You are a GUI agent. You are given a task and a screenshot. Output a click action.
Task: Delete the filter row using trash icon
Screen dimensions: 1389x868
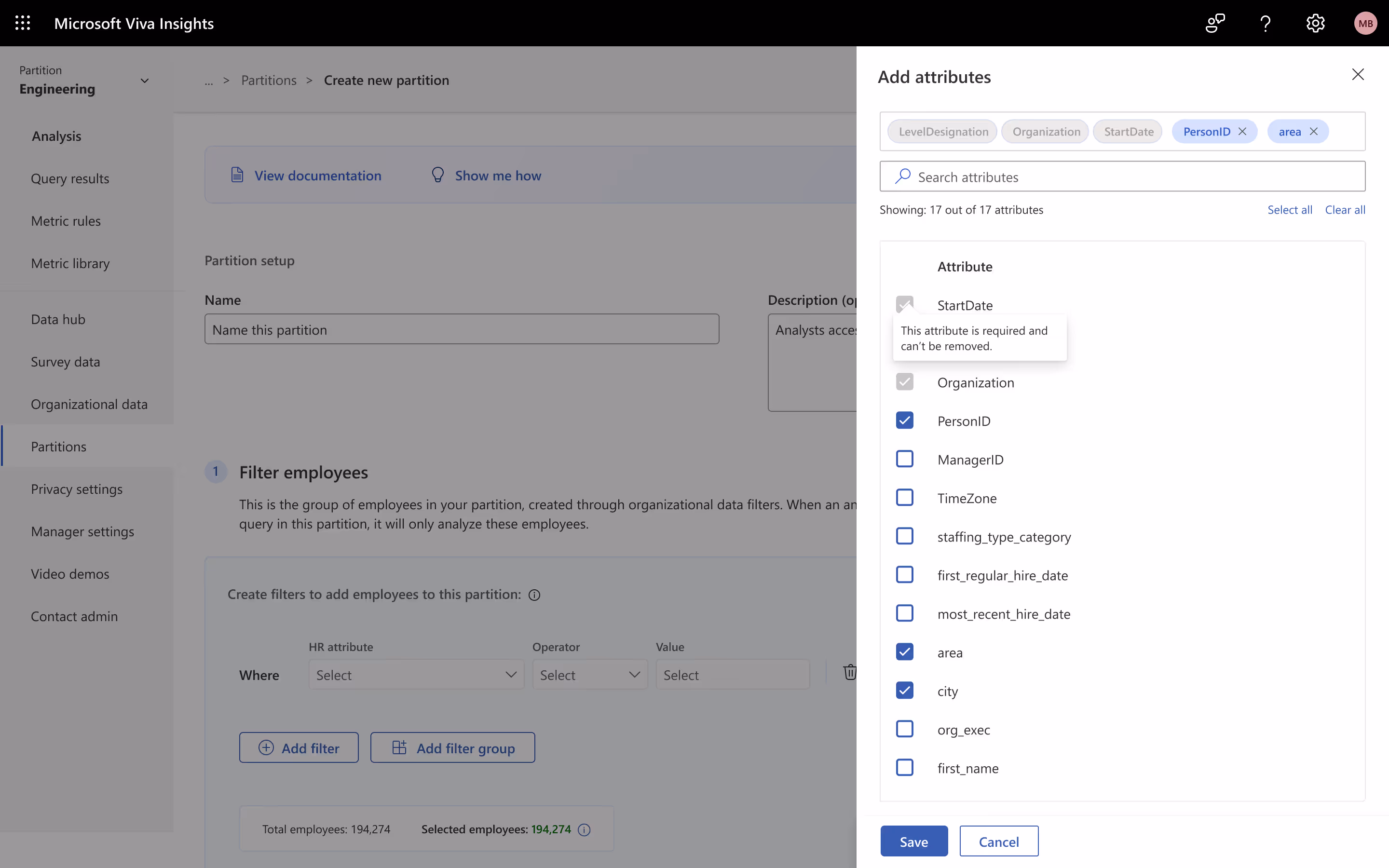849,672
